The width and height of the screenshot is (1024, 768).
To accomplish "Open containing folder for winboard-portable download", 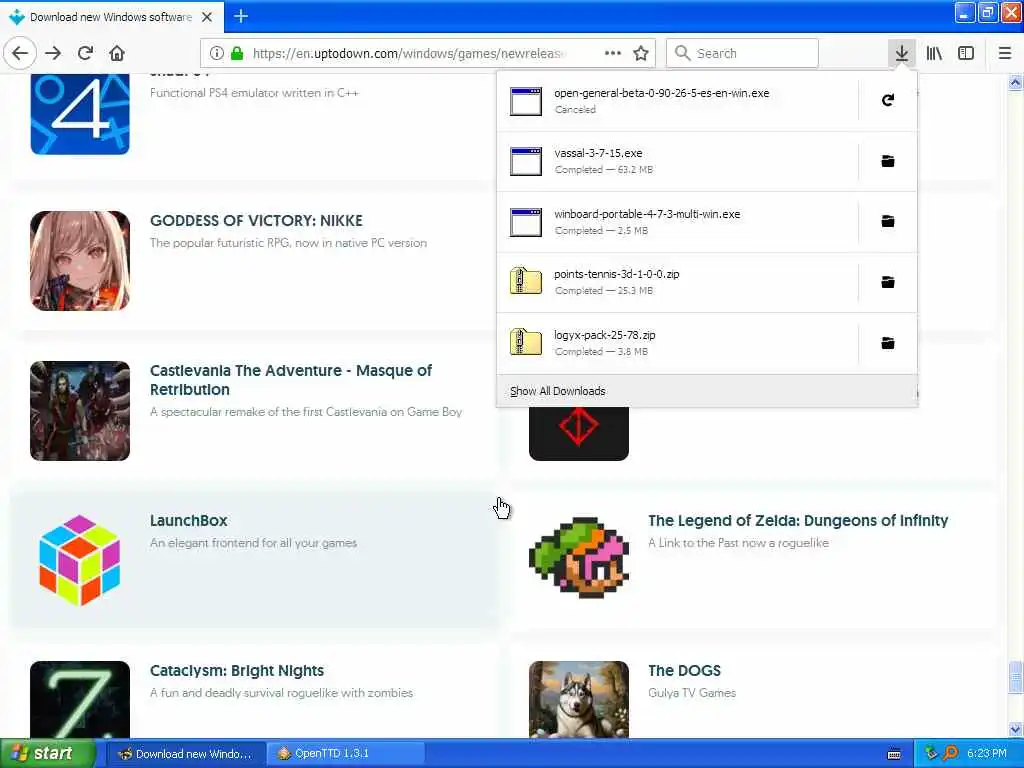I will [888, 221].
